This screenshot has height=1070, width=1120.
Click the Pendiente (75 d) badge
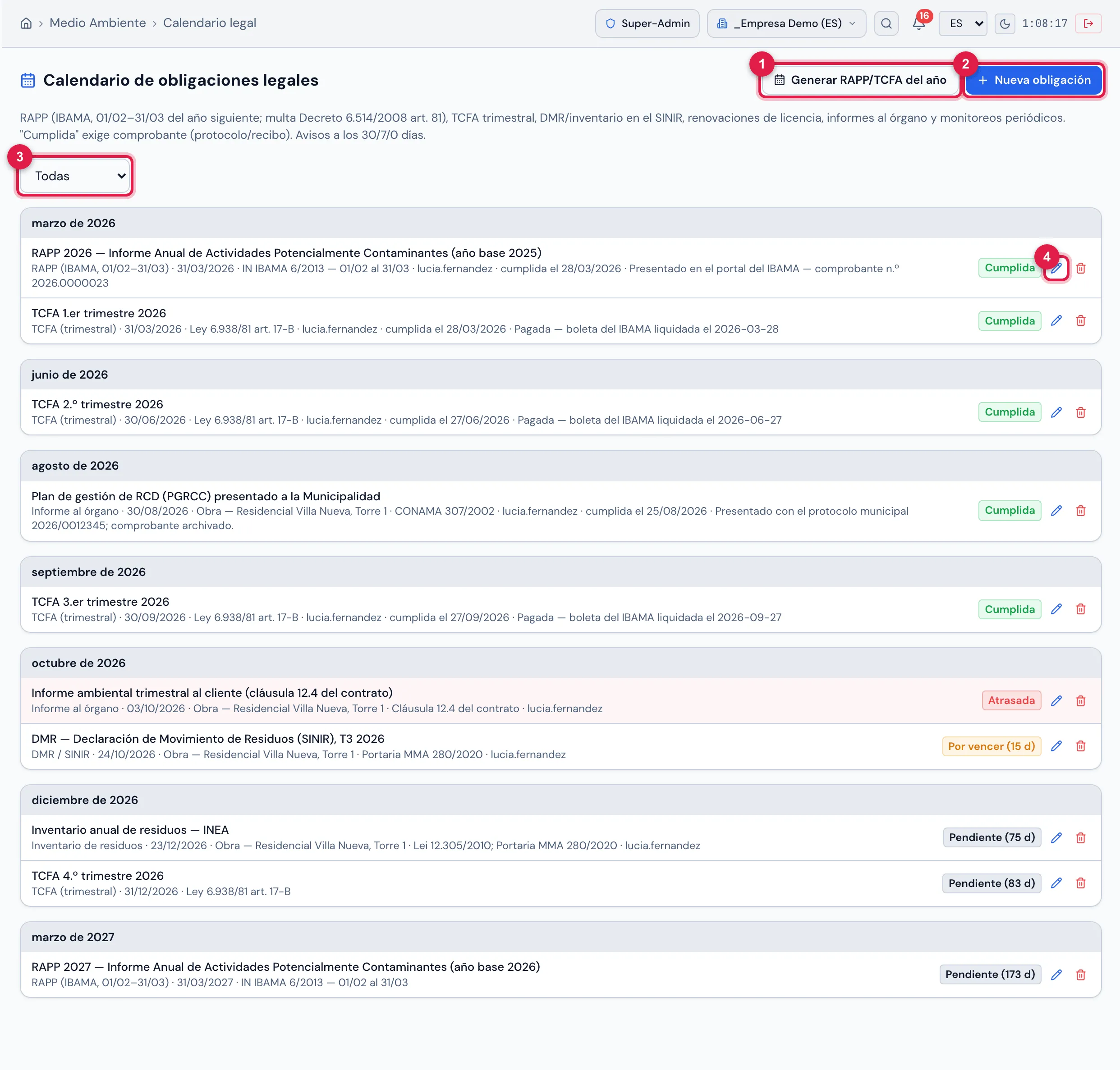coord(991,837)
